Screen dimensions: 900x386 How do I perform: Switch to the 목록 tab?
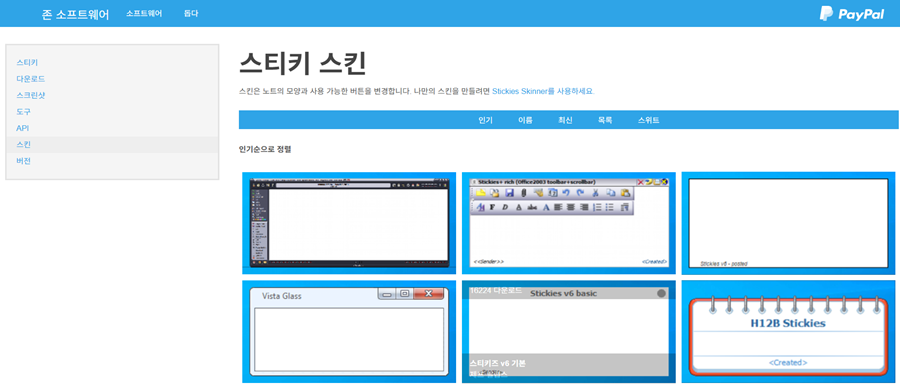pos(605,120)
